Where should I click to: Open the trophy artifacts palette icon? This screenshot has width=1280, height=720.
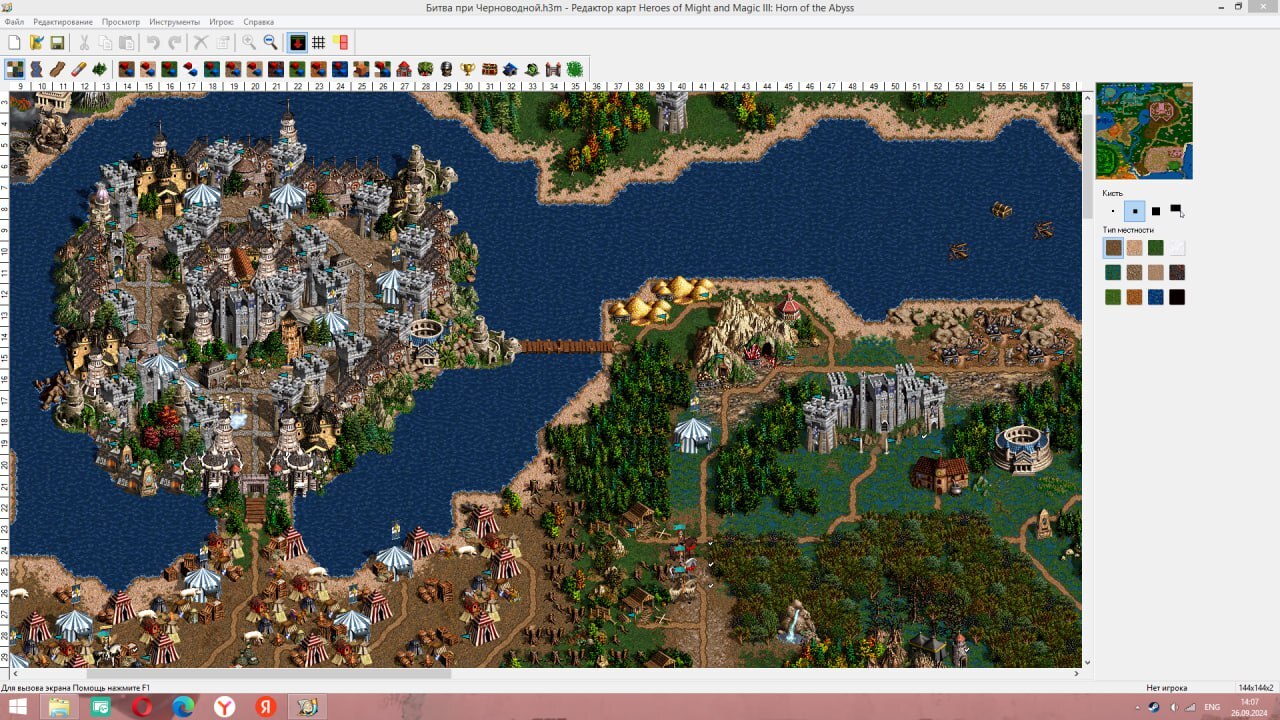click(467, 69)
